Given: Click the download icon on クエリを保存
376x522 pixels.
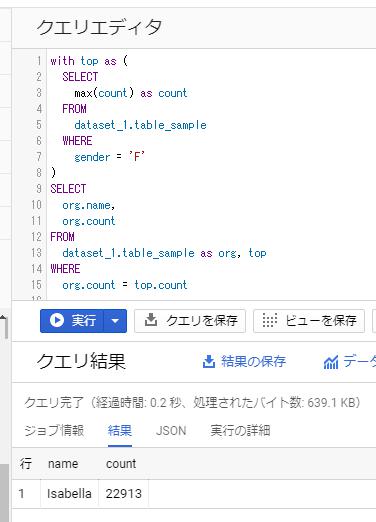Looking at the screenshot, I should click(151, 320).
